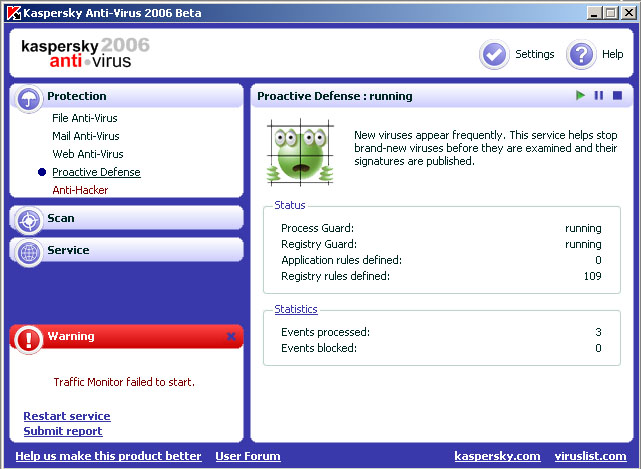Dismiss the Warning panel with its X
641x469 pixels.
pyautogui.click(x=231, y=336)
